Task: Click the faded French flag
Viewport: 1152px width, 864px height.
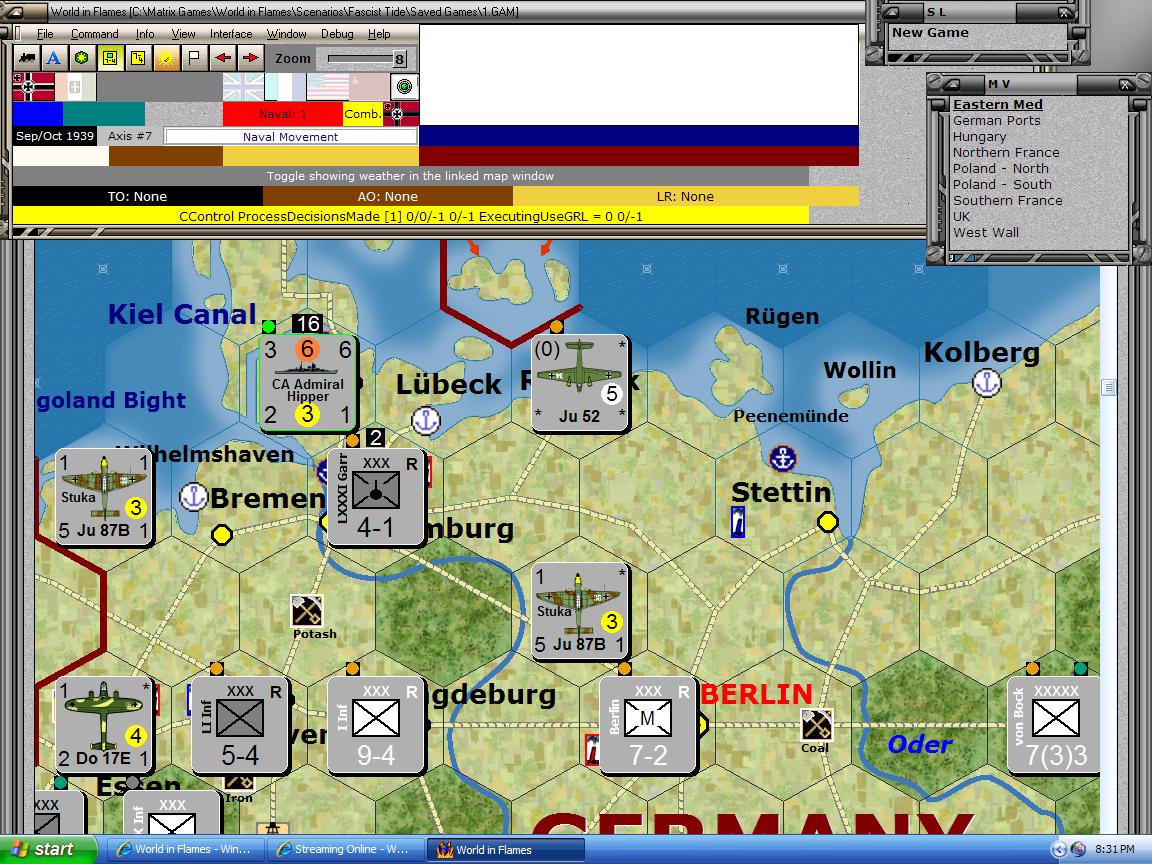Action: coord(285,87)
